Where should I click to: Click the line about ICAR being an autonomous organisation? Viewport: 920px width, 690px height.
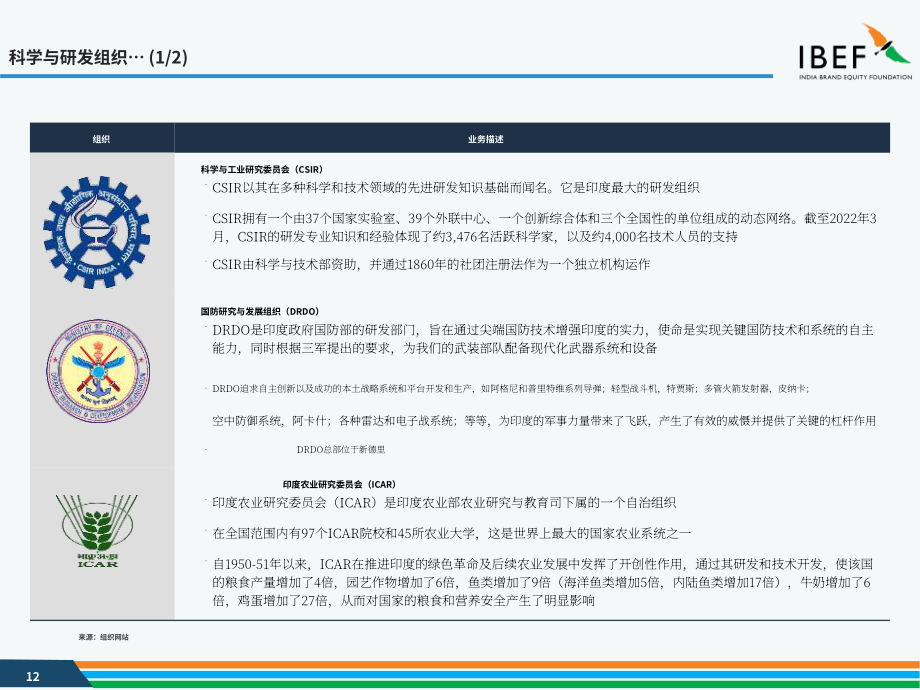pyautogui.click(x=444, y=503)
